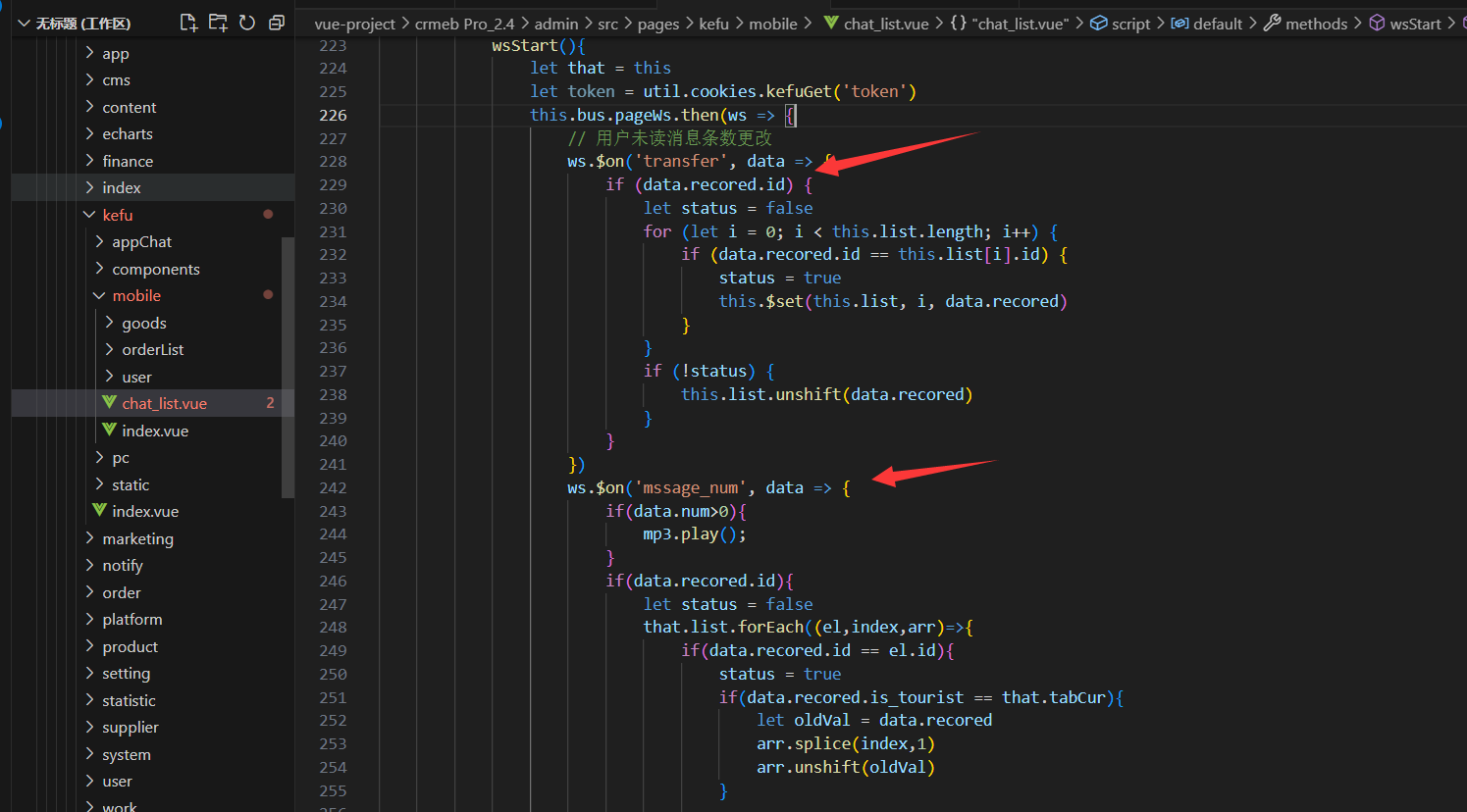Open the root-level index.vue below static

pos(144,511)
